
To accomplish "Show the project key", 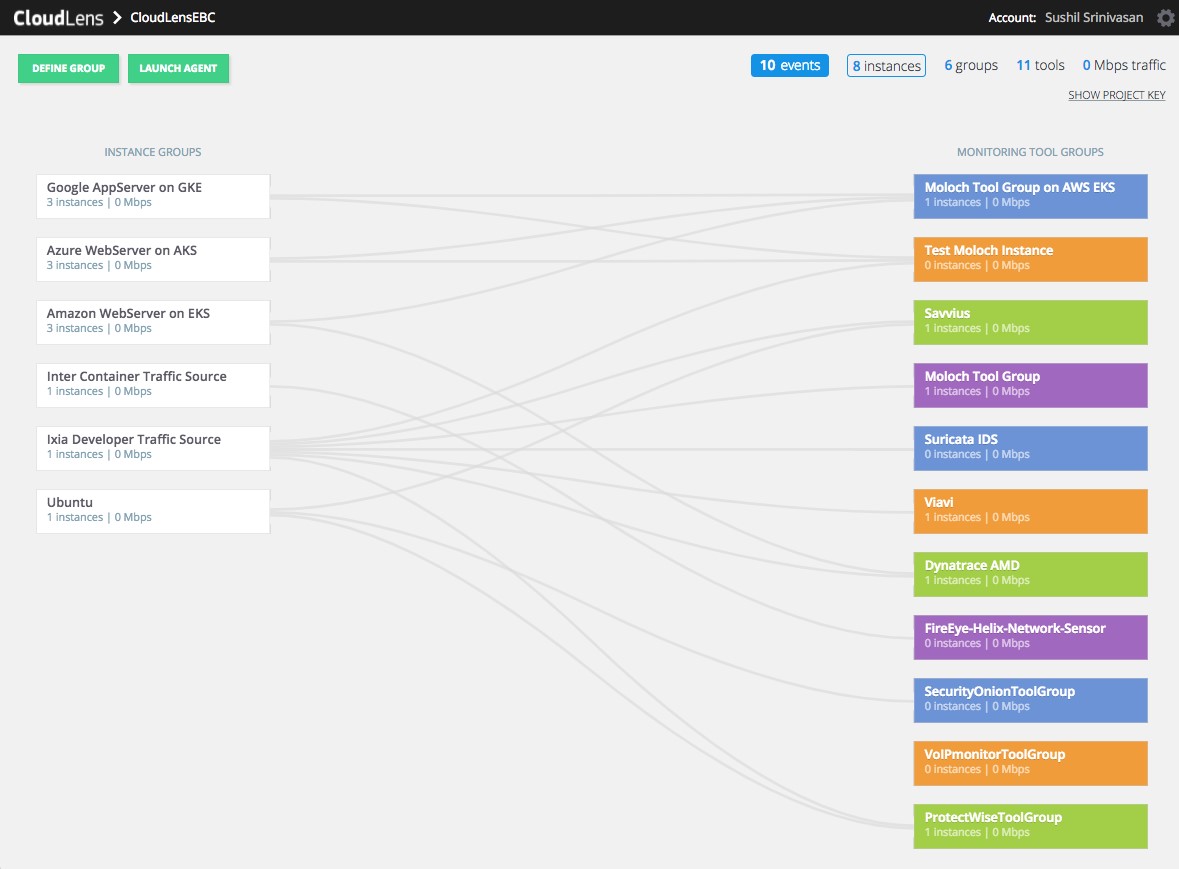I will coord(1116,94).
